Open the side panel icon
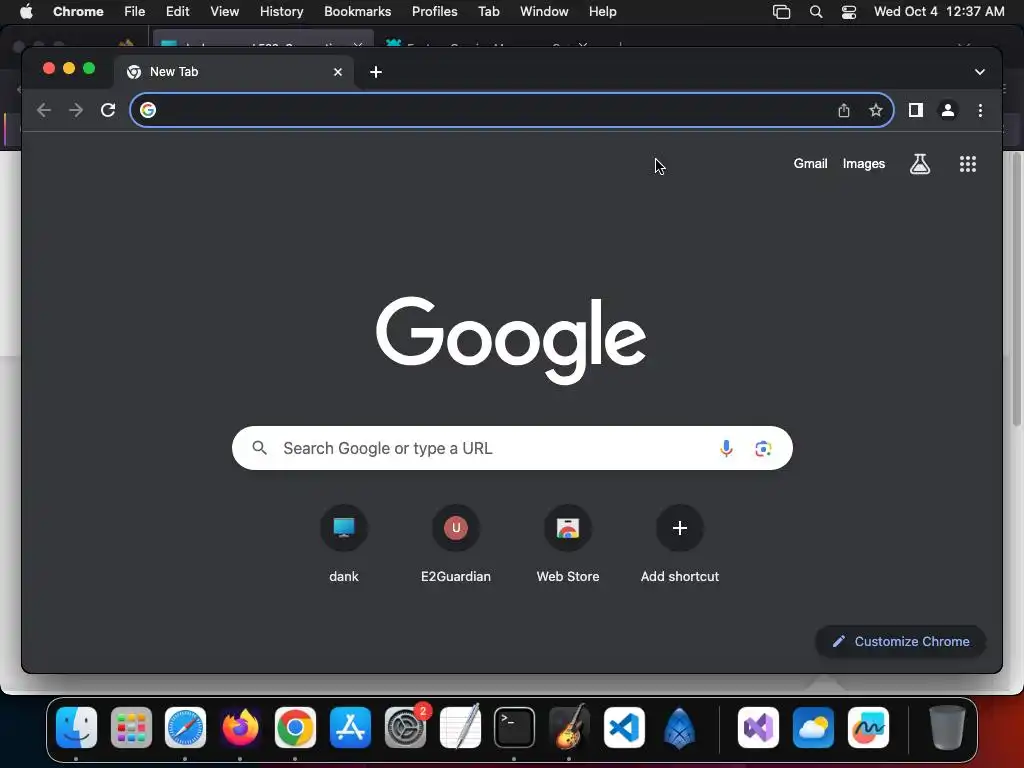 coord(916,110)
